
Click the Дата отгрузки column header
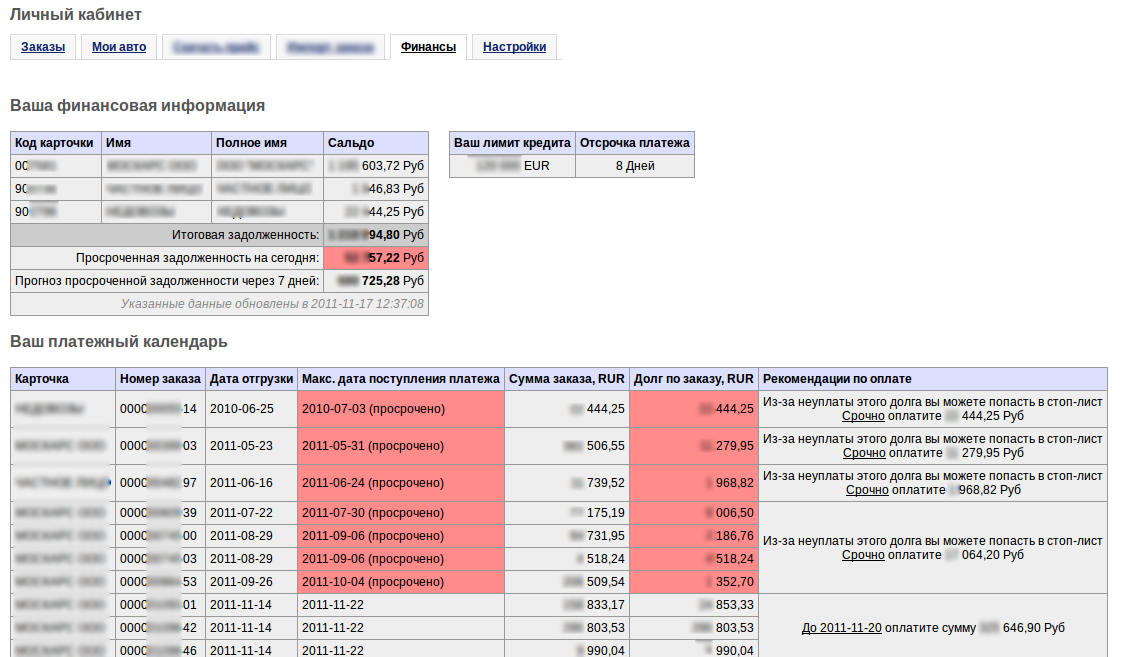click(x=251, y=379)
